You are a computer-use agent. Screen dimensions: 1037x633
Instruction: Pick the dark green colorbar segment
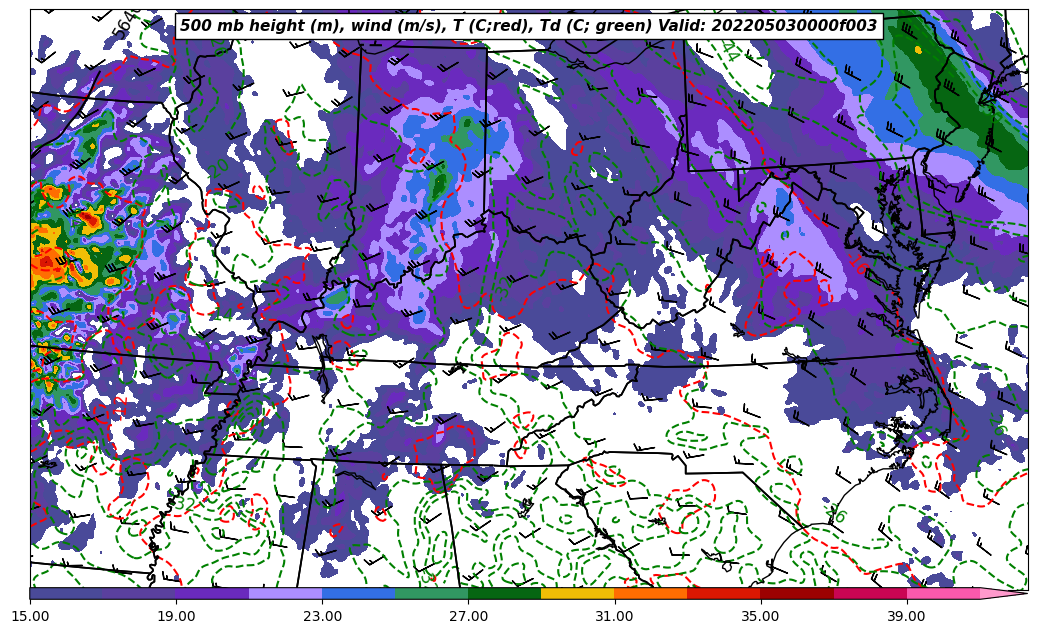click(504, 594)
